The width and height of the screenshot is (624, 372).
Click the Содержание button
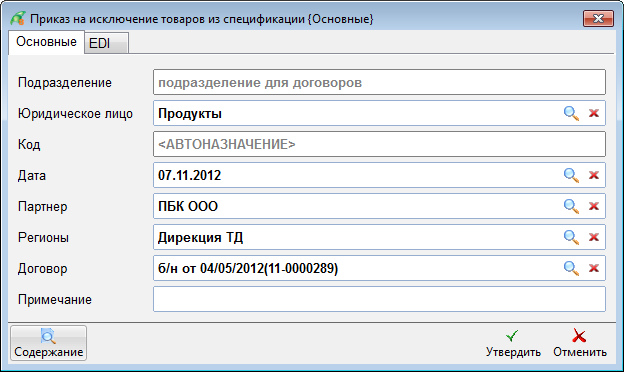pos(49,343)
